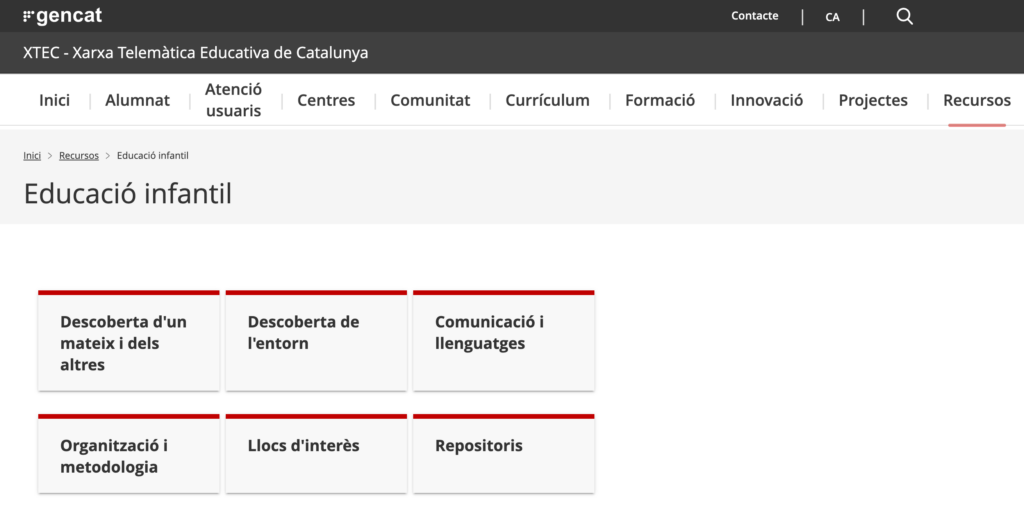Image resolution: width=1024 pixels, height=530 pixels.
Task: Open the Comunitat menu
Action: pyautogui.click(x=430, y=100)
